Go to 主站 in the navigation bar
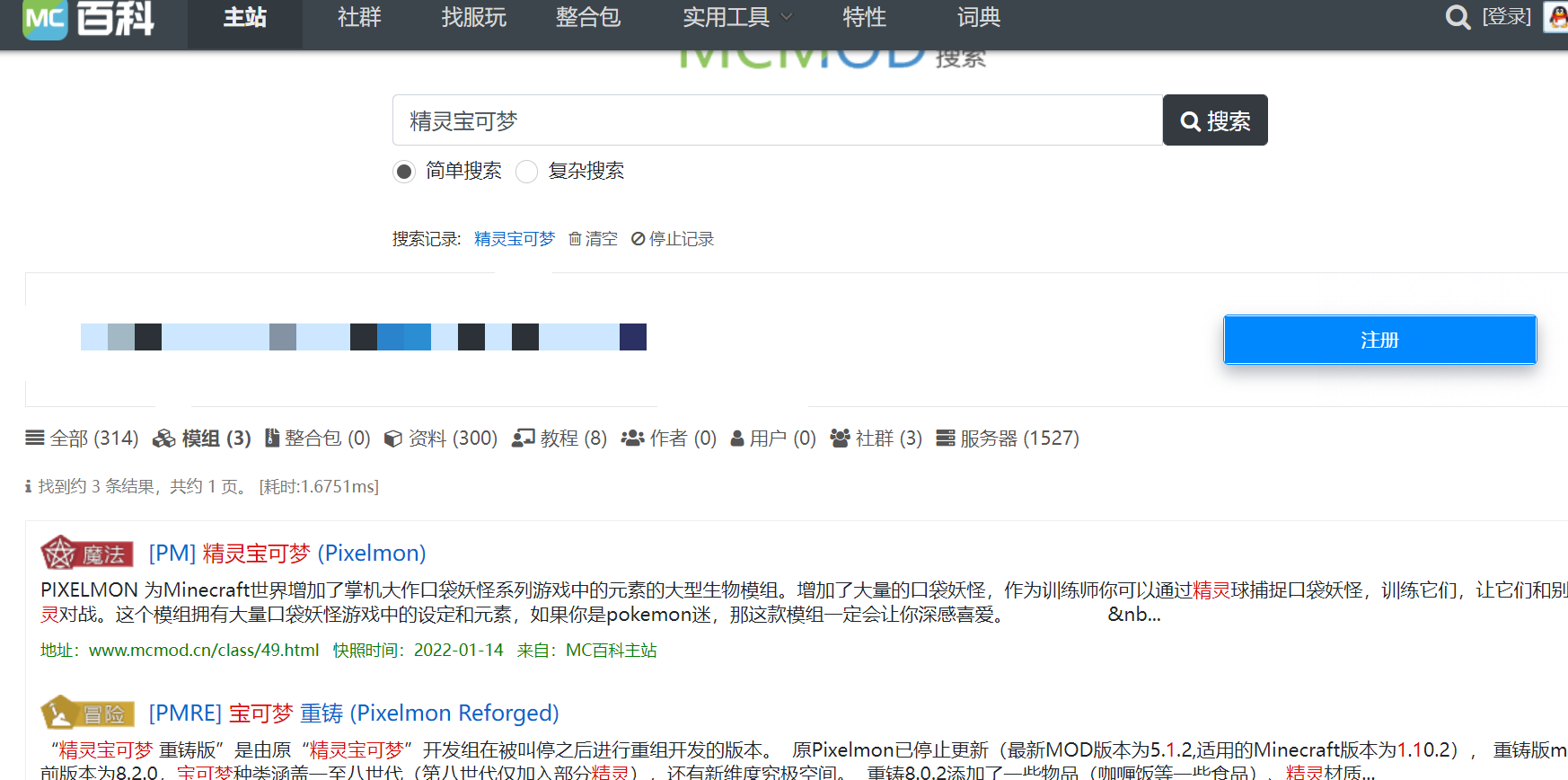Image resolution: width=1568 pixels, height=780 pixels. pyautogui.click(x=245, y=18)
